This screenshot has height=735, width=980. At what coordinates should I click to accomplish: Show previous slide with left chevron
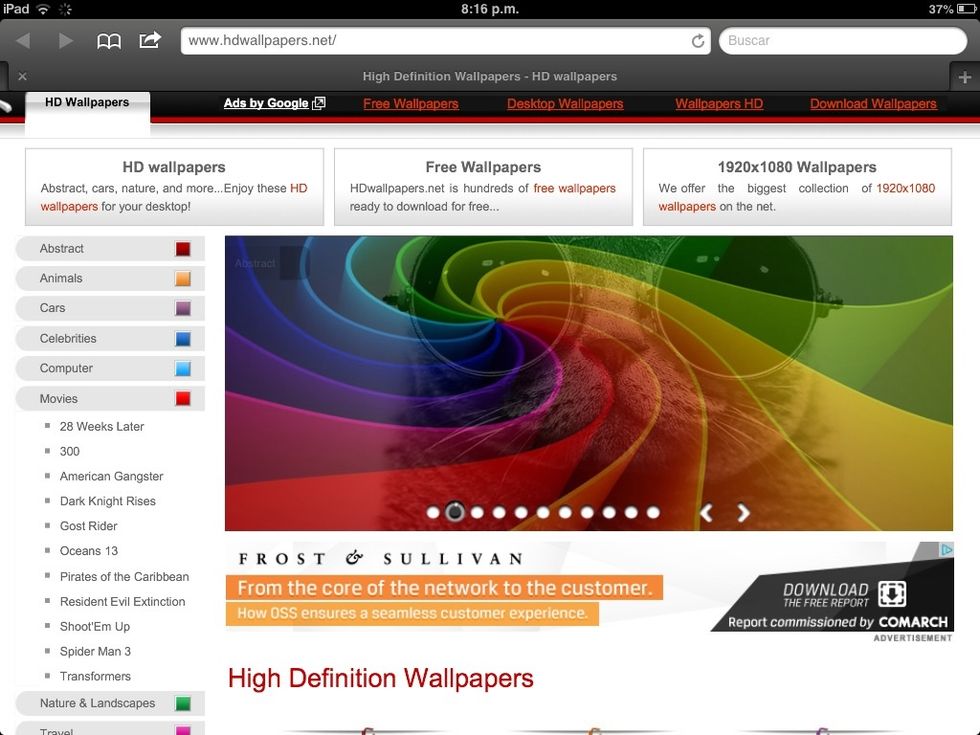click(x=706, y=513)
